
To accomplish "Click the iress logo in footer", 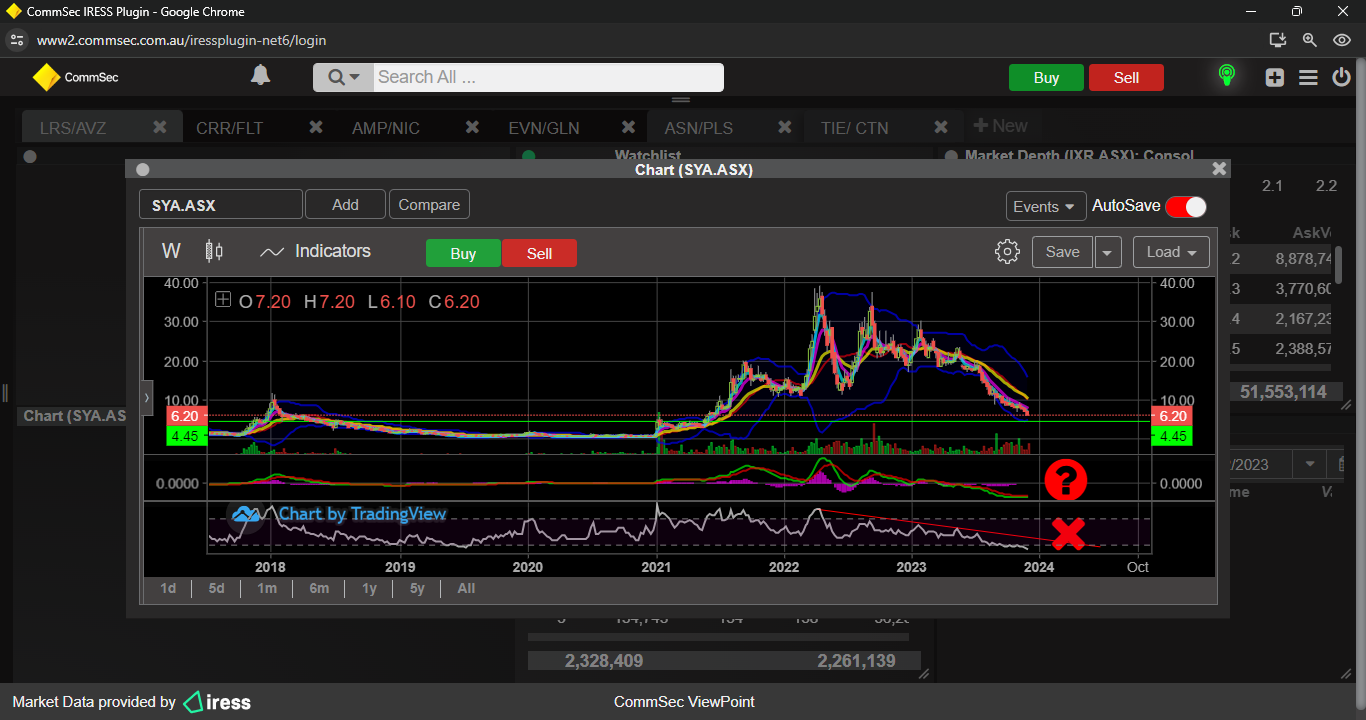I will (217, 702).
